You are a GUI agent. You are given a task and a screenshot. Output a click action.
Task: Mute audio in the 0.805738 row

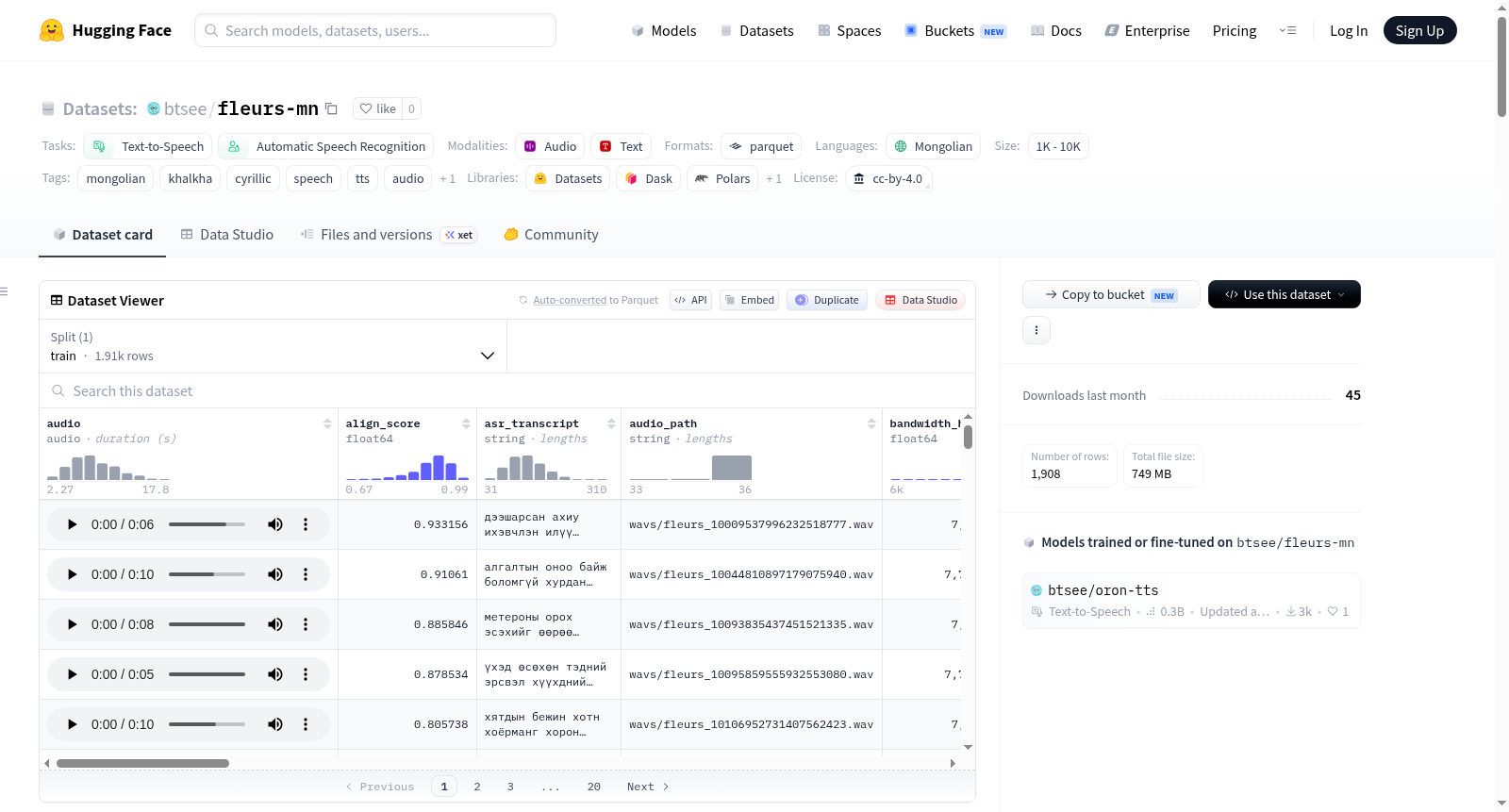(x=275, y=724)
